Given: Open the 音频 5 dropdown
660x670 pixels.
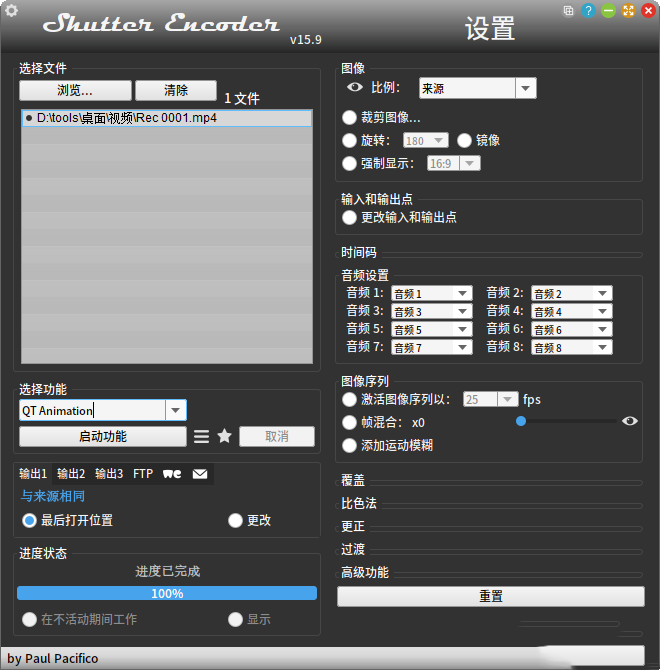Looking at the screenshot, I should click(431, 329).
